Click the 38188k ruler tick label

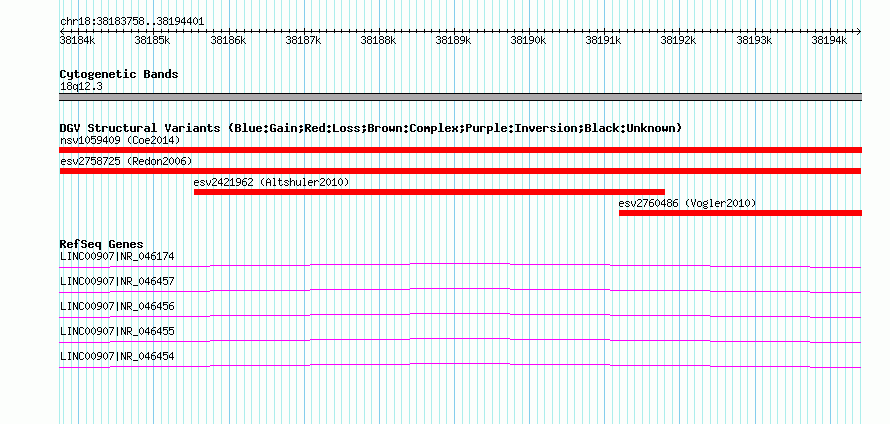click(379, 40)
